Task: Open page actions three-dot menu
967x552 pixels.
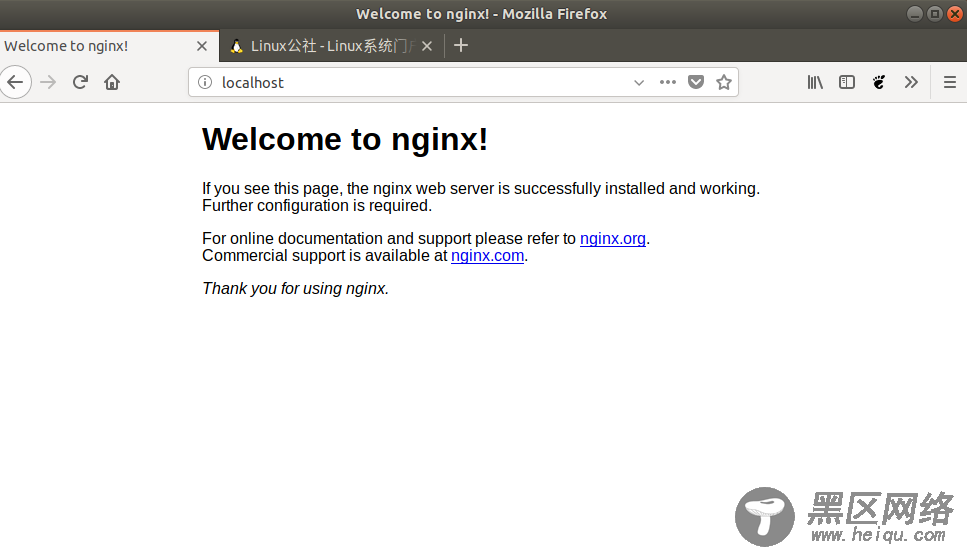Action: [667, 82]
